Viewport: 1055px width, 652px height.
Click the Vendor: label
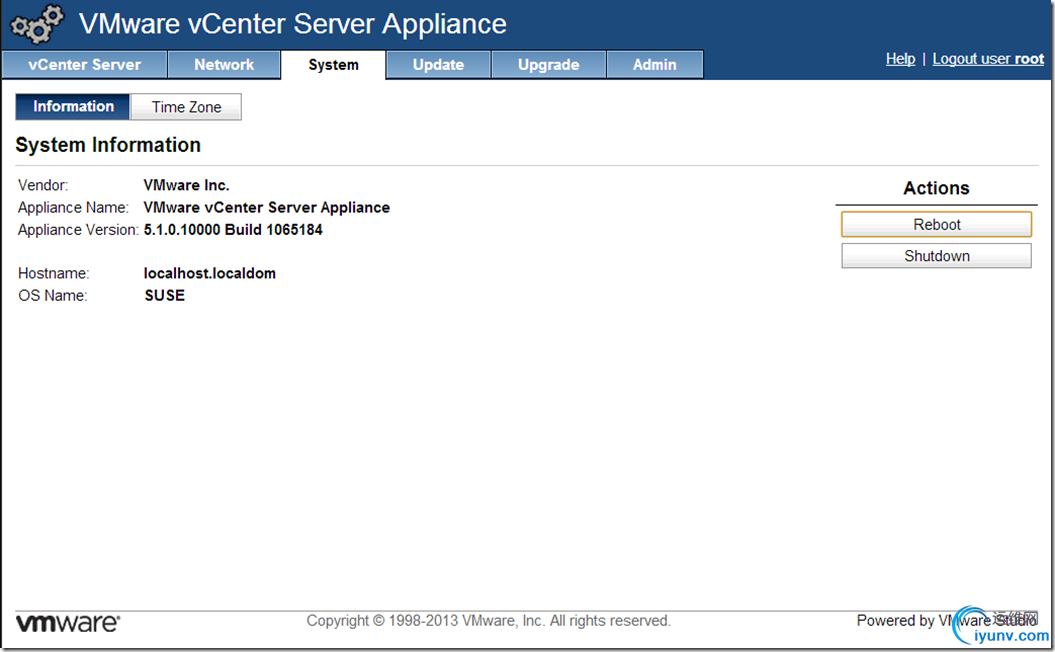pos(43,185)
